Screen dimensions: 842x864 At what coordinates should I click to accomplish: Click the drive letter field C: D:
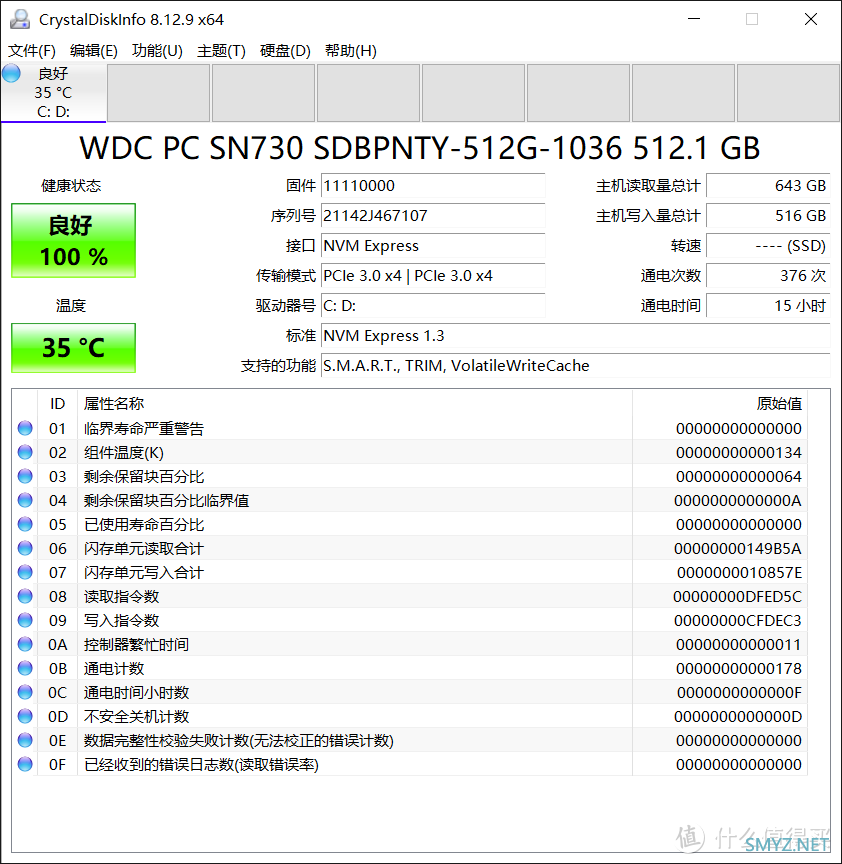433,306
